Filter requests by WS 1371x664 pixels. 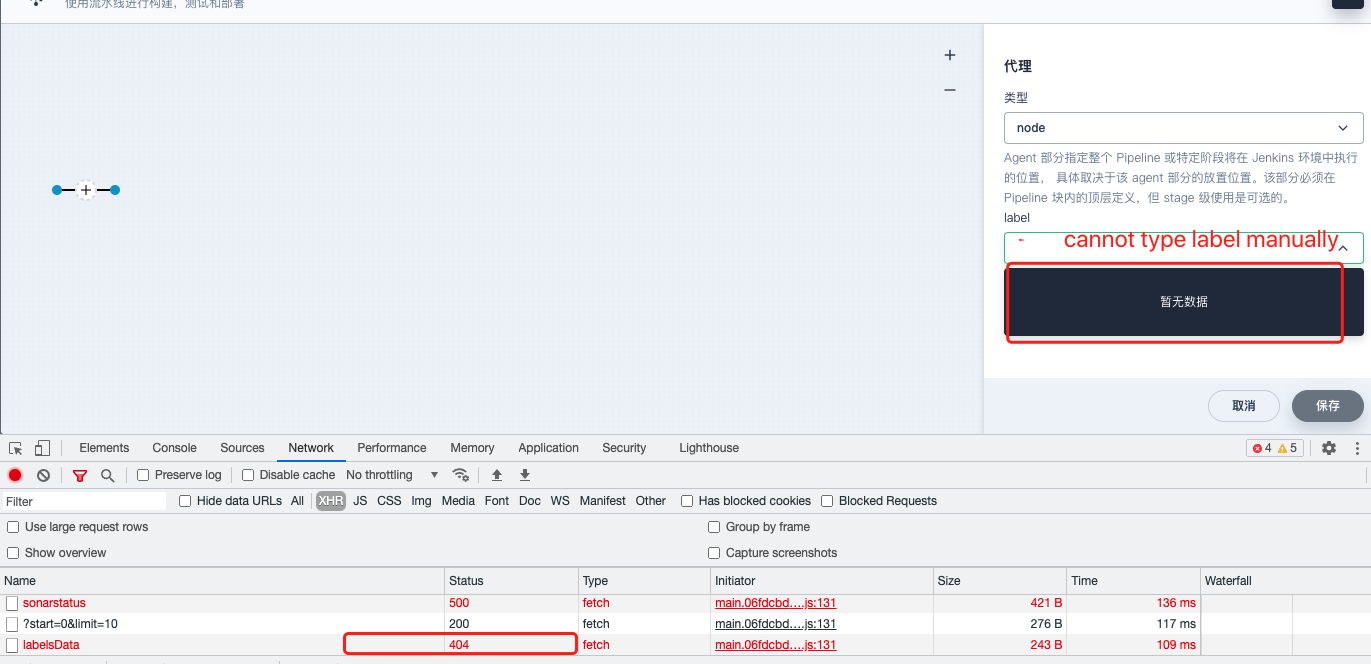pyautogui.click(x=560, y=501)
